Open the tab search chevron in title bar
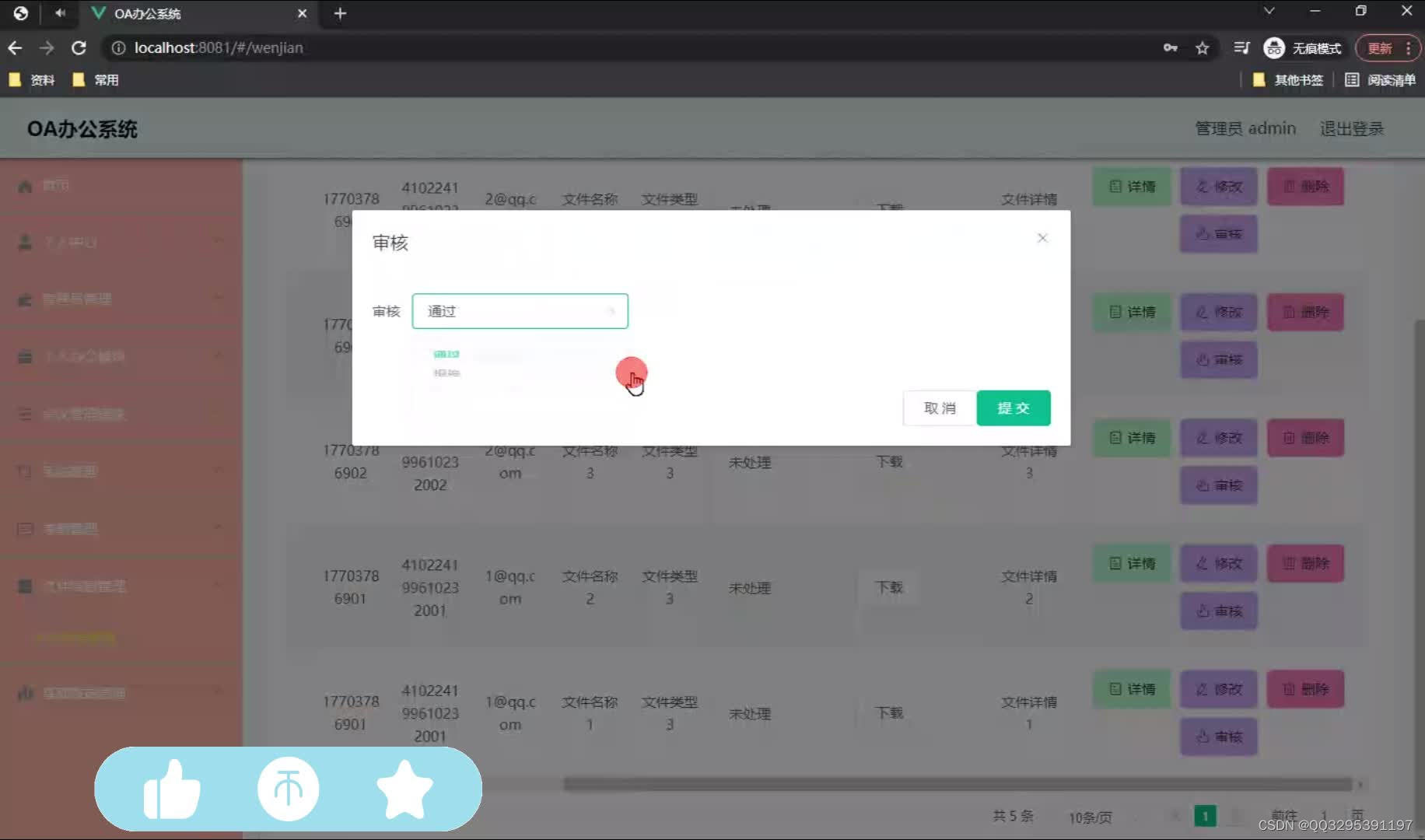This screenshot has height=840, width=1425. [1269, 11]
